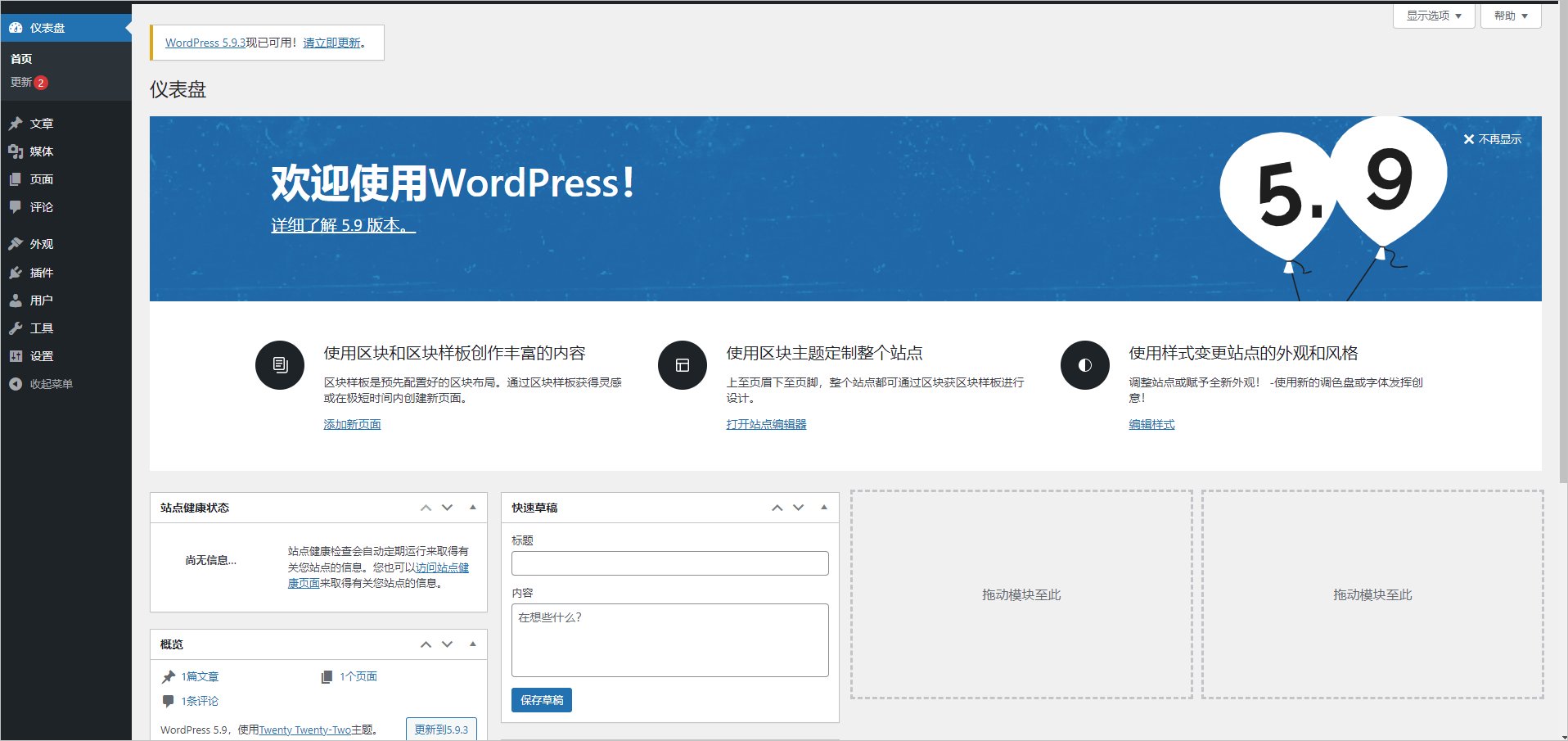This screenshot has height=741, width=1568.
Task: Click the plug icon beside 插件
Action: [x=16, y=273]
